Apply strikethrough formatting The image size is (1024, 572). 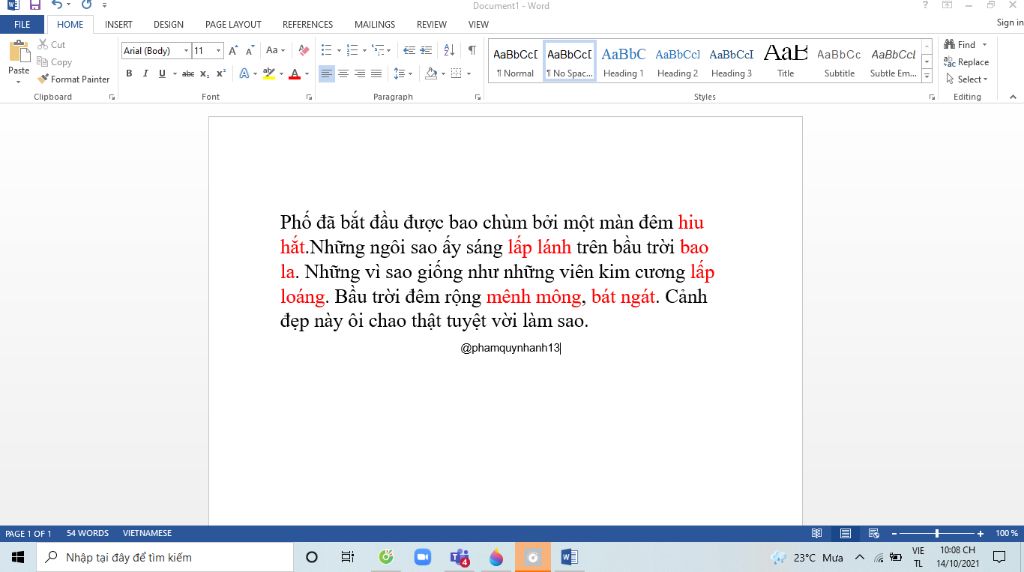point(188,74)
